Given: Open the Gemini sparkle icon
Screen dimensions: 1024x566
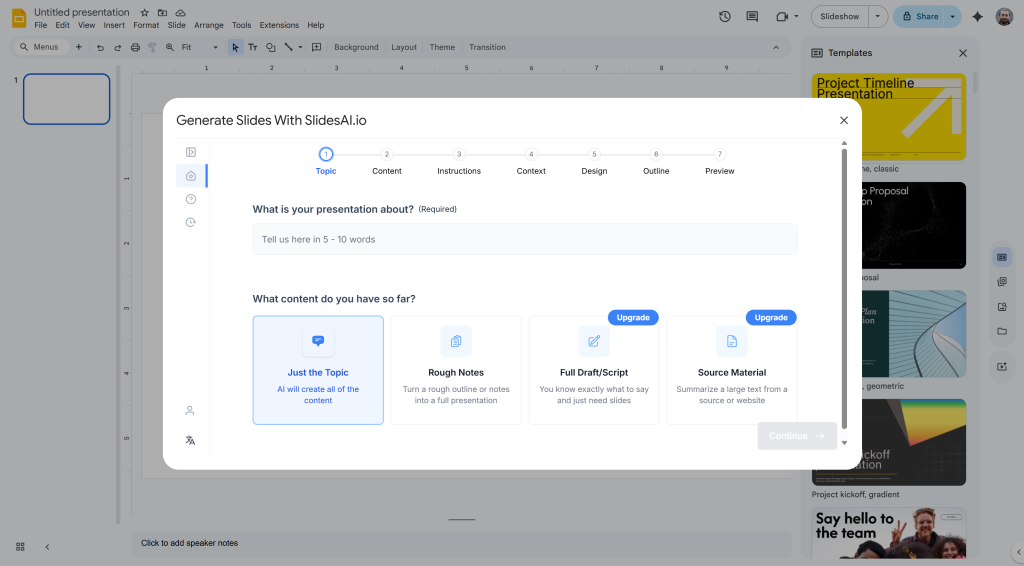Looking at the screenshot, I should (977, 16).
